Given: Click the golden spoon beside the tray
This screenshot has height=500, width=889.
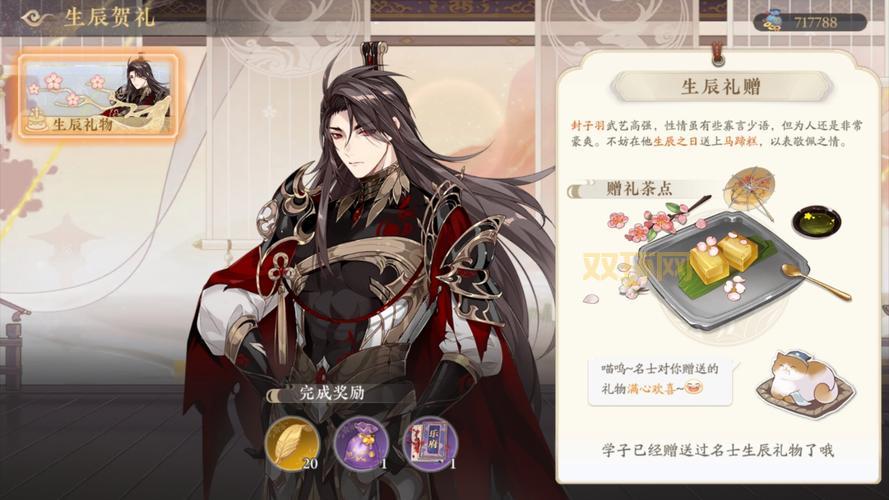Looking at the screenshot, I should [815, 281].
